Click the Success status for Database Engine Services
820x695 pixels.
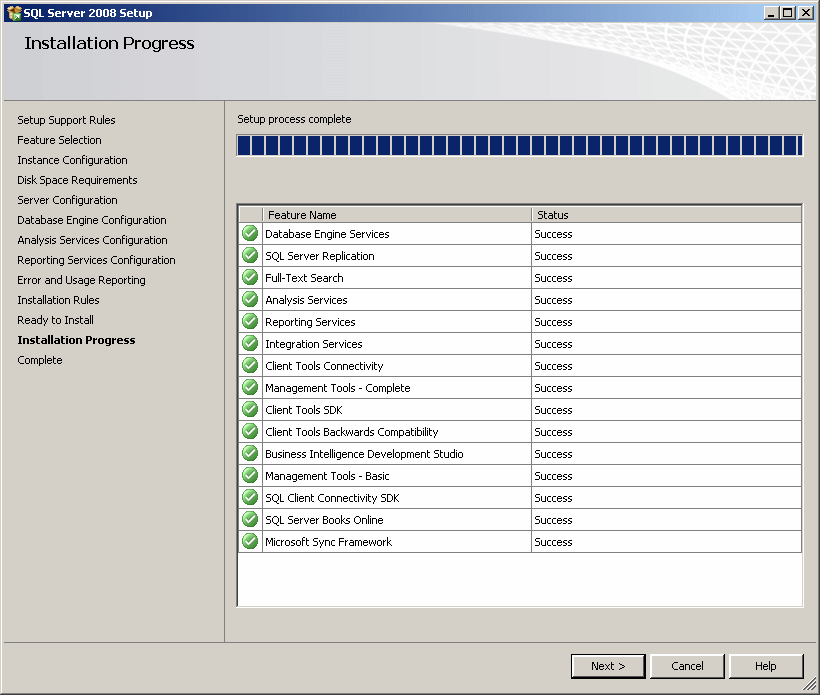pos(553,234)
